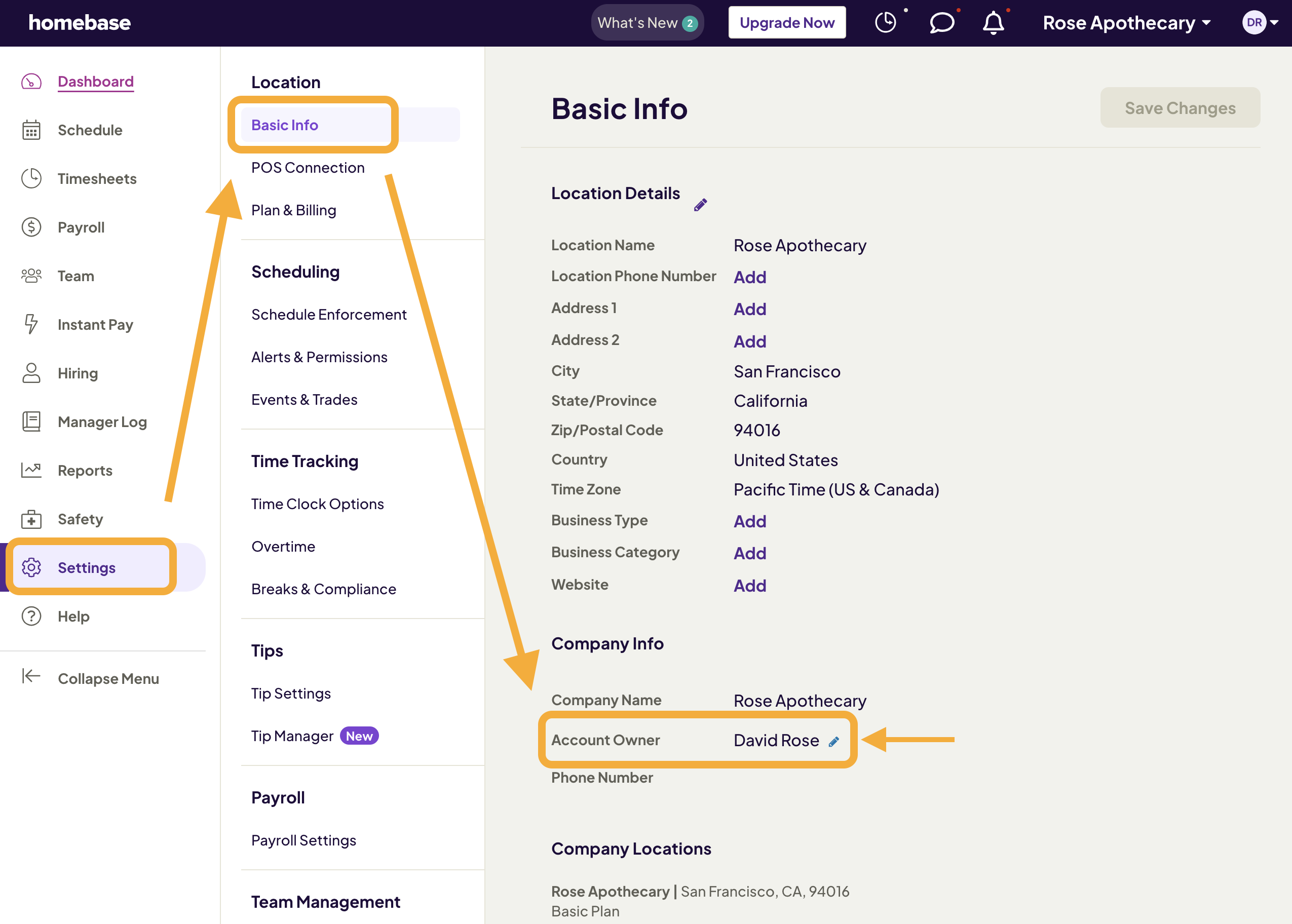Click the homebase logo

(80, 23)
